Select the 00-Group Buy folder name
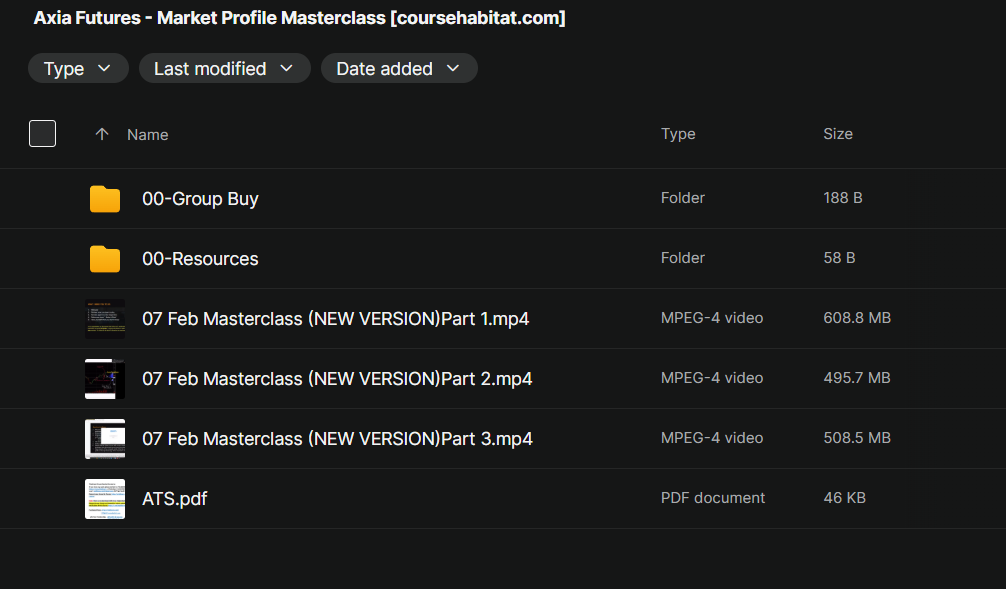The image size is (1006, 589). [200, 199]
